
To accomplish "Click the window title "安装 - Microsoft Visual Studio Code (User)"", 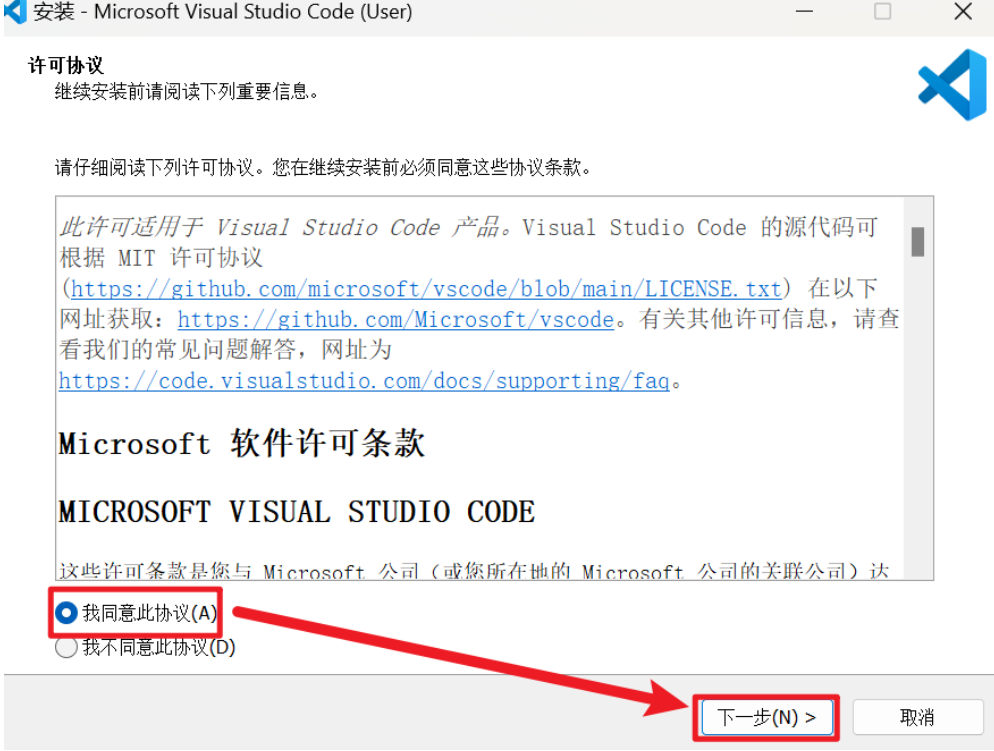I will tap(223, 11).
